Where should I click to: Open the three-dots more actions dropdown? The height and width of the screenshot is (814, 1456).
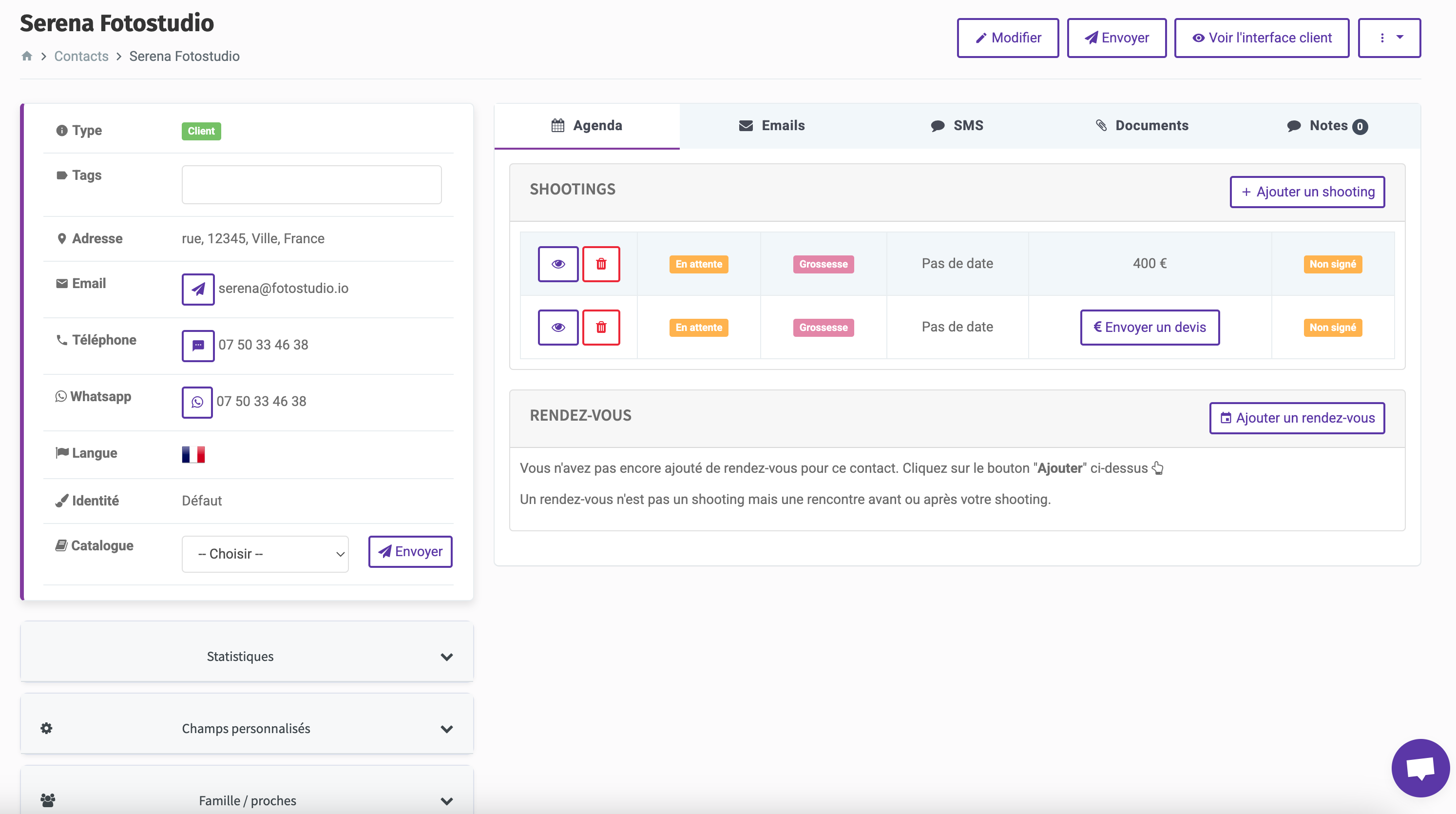(x=1389, y=38)
